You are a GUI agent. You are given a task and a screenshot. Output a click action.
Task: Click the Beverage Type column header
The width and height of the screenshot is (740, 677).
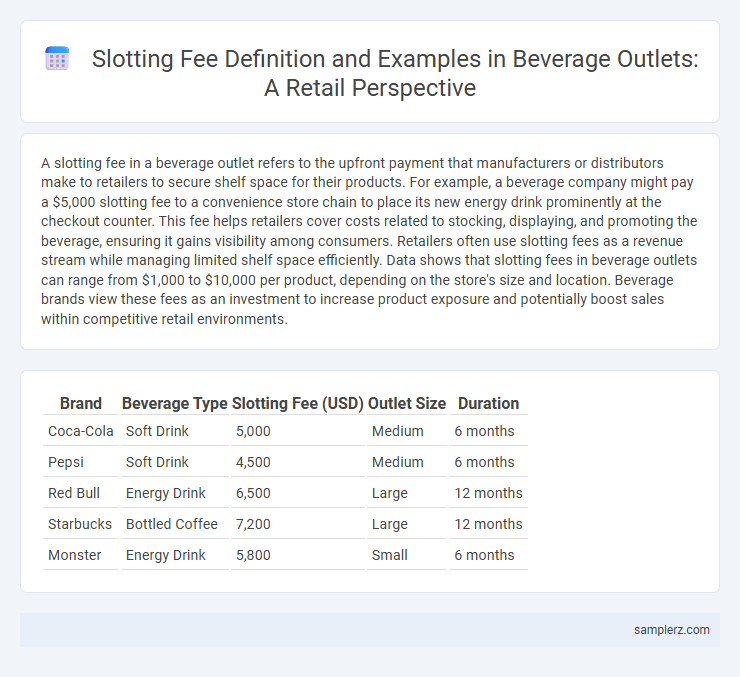tap(175, 403)
